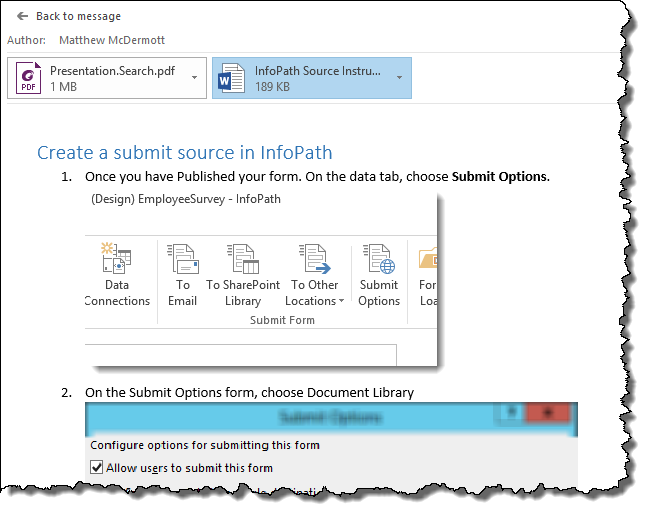Select the InfoPath Source Instru... Word attachment
650x514 pixels.
pyautogui.click(x=312, y=78)
